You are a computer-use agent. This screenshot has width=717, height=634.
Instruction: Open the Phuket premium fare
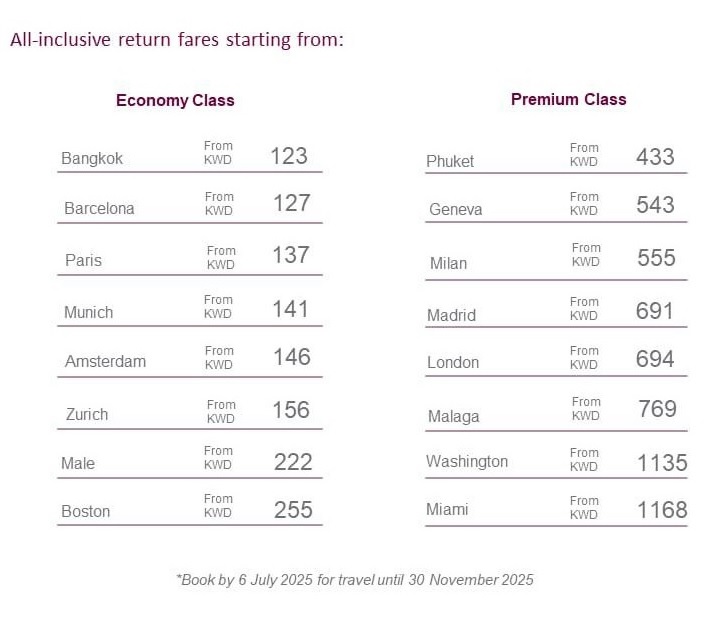pos(556,157)
